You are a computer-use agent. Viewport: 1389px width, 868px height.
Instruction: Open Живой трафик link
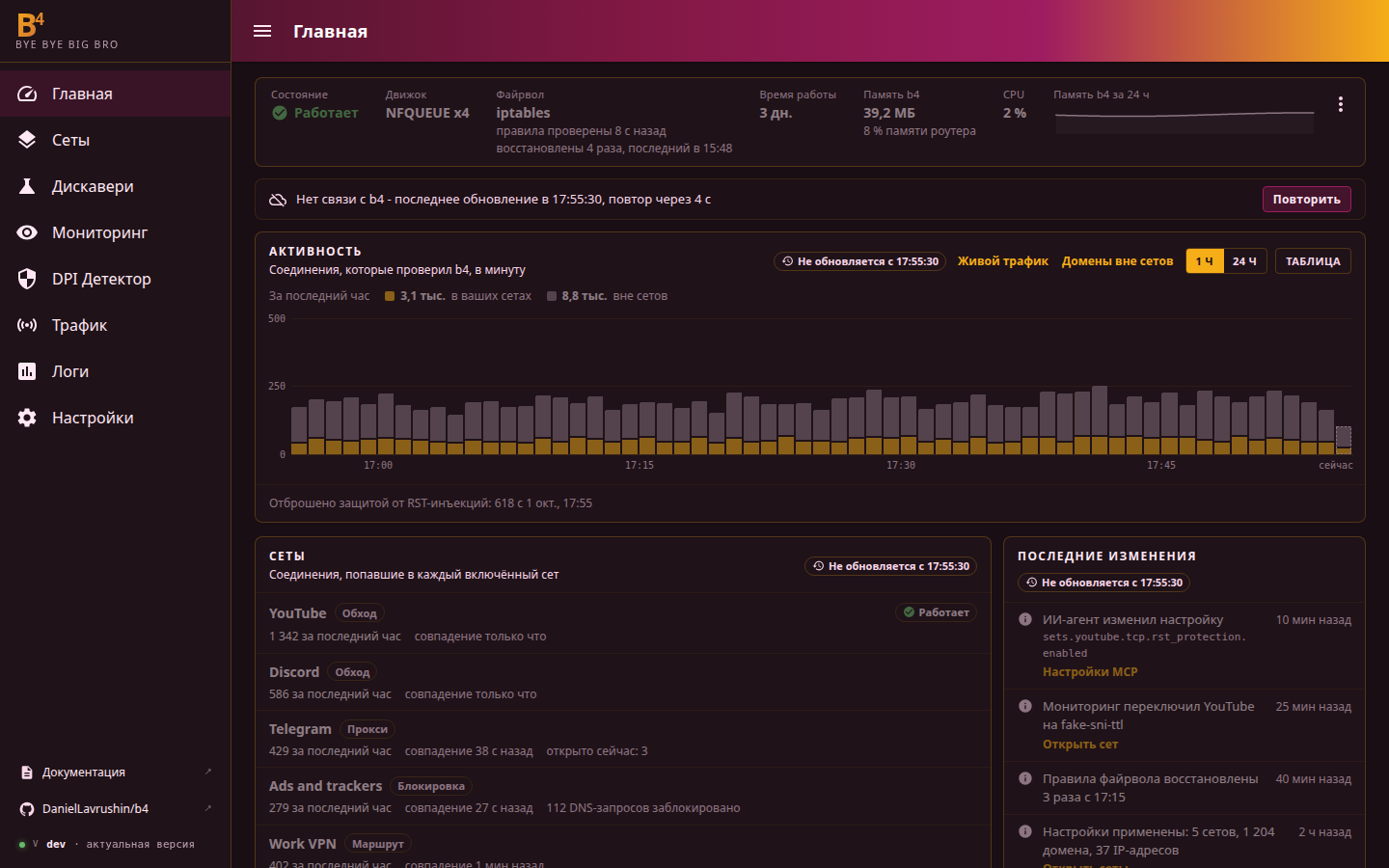tap(1002, 261)
